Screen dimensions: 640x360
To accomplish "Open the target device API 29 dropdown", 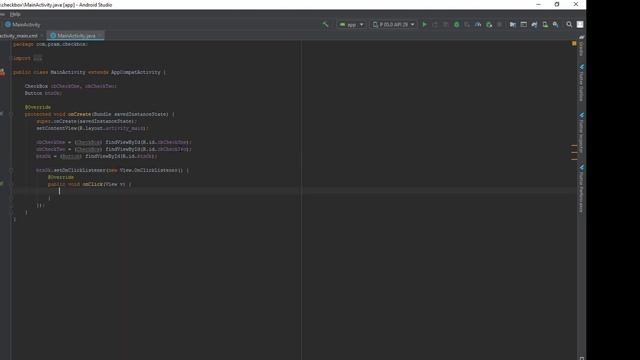I will [x=393, y=24].
